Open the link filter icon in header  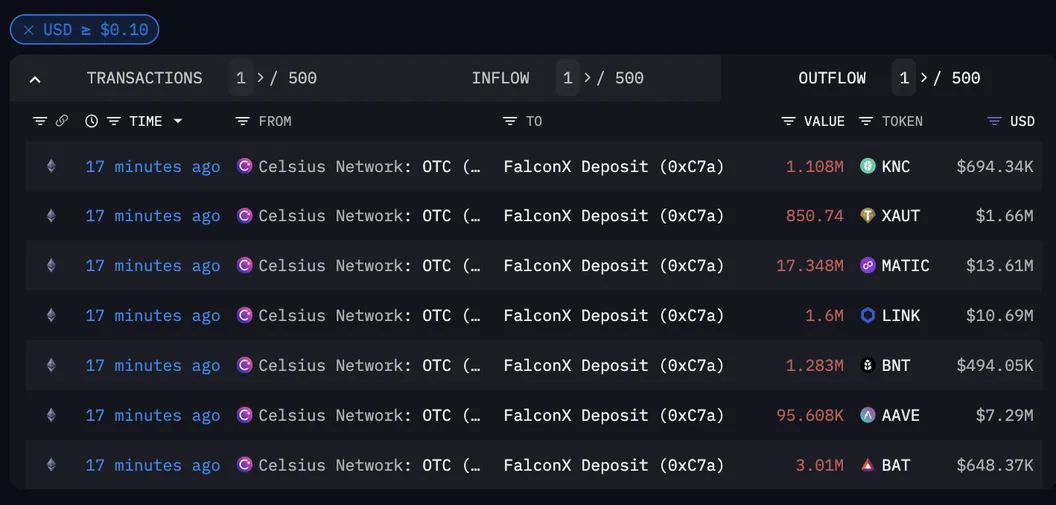[x=62, y=121]
